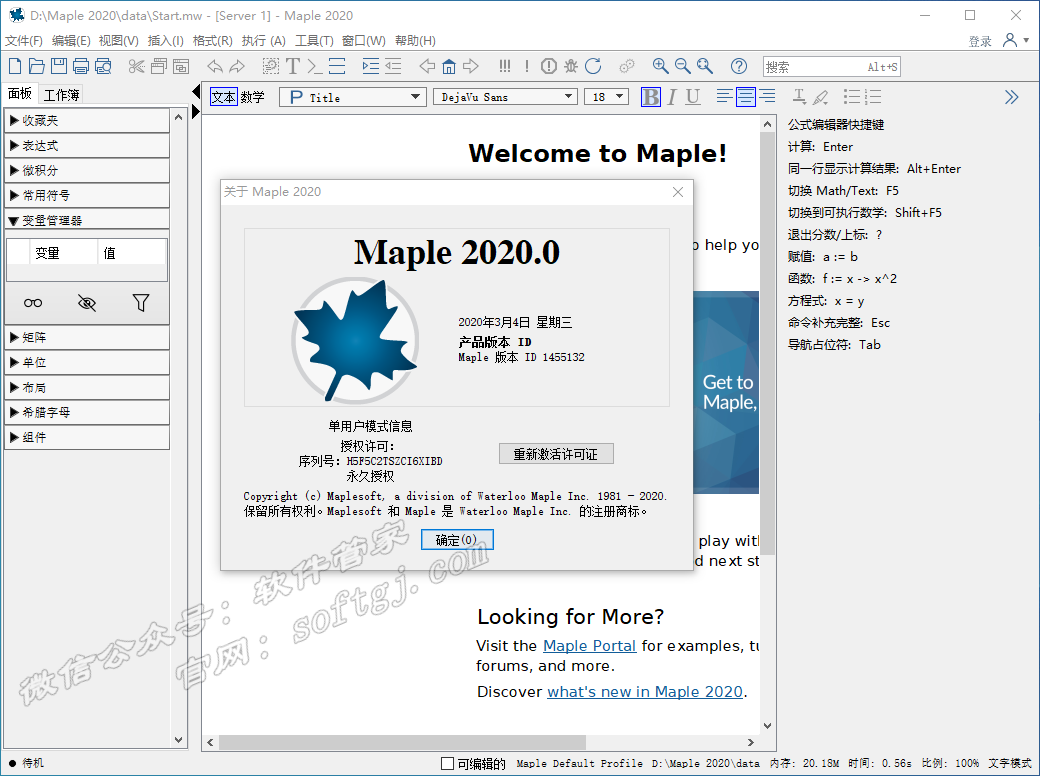Create a new document with the toolbar icon
Image resolution: width=1040 pixels, height=776 pixels.
point(15,66)
